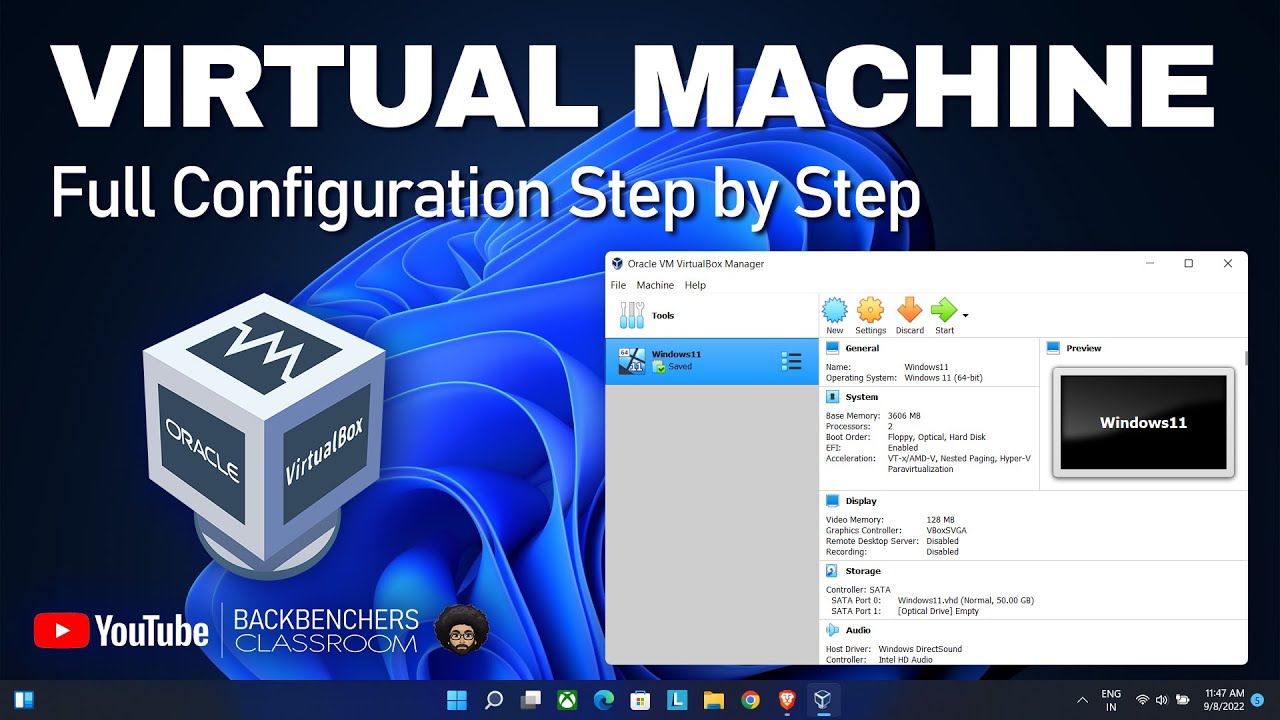Open the notification badge showing 5
Image resolution: width=1280 pixels, height=720 pixels.
pyautogui.click(x=1257, y=700)
